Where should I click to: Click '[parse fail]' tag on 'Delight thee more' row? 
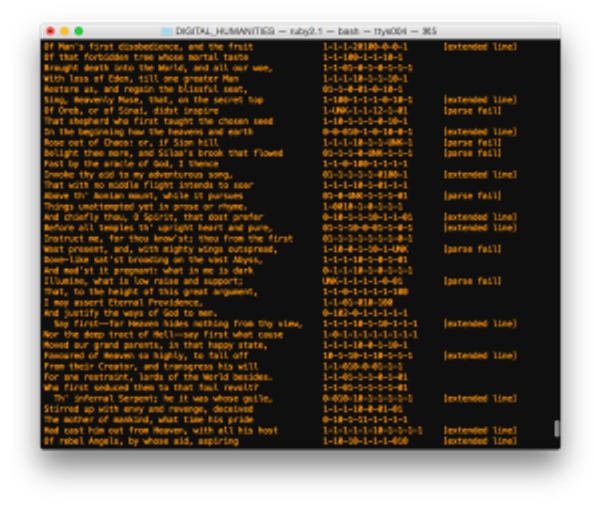[x=473, y=153]
